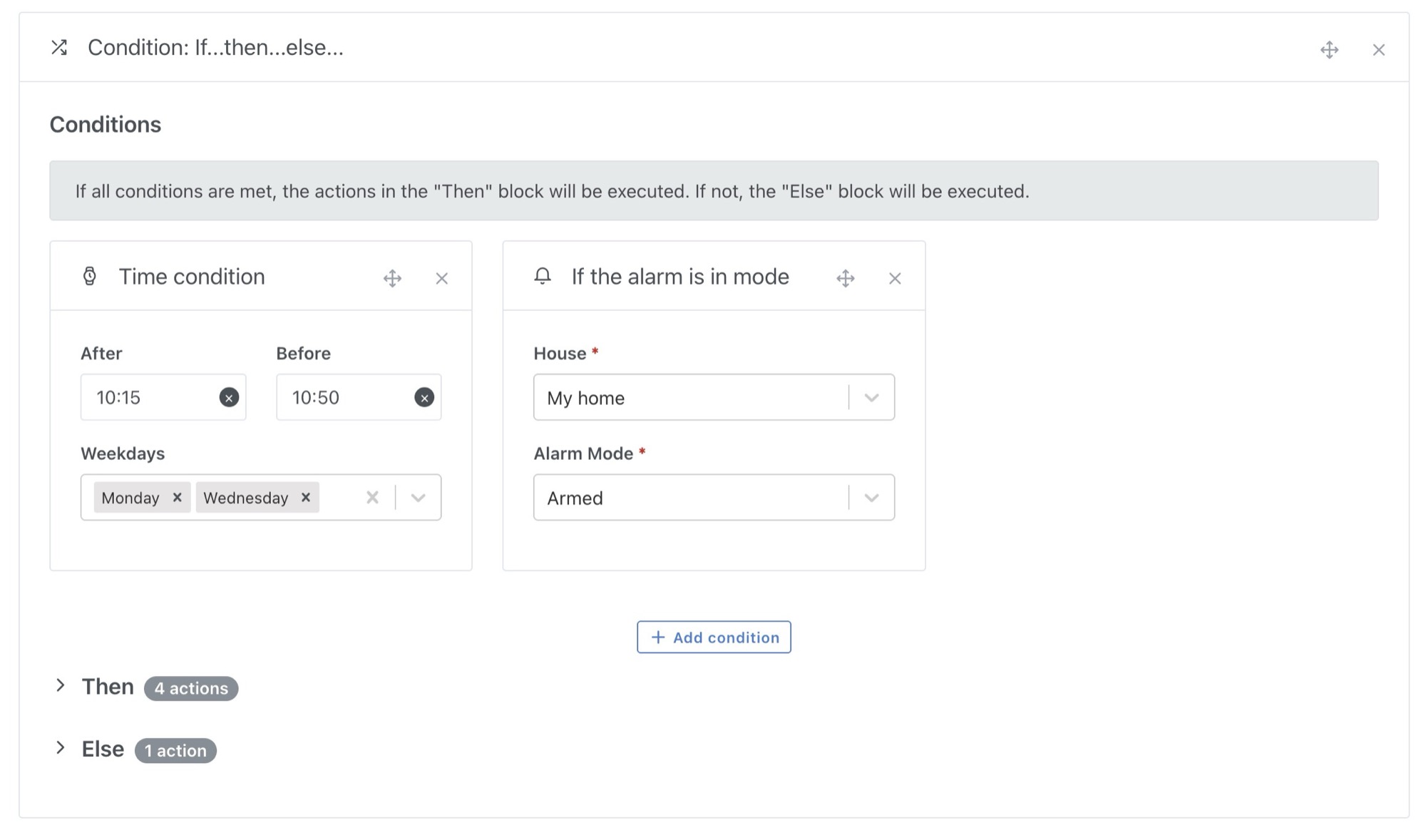Screen dimensions: 1426x840
Task: Open the Alarm Mode dropdown selector
Action: [870, 497]
